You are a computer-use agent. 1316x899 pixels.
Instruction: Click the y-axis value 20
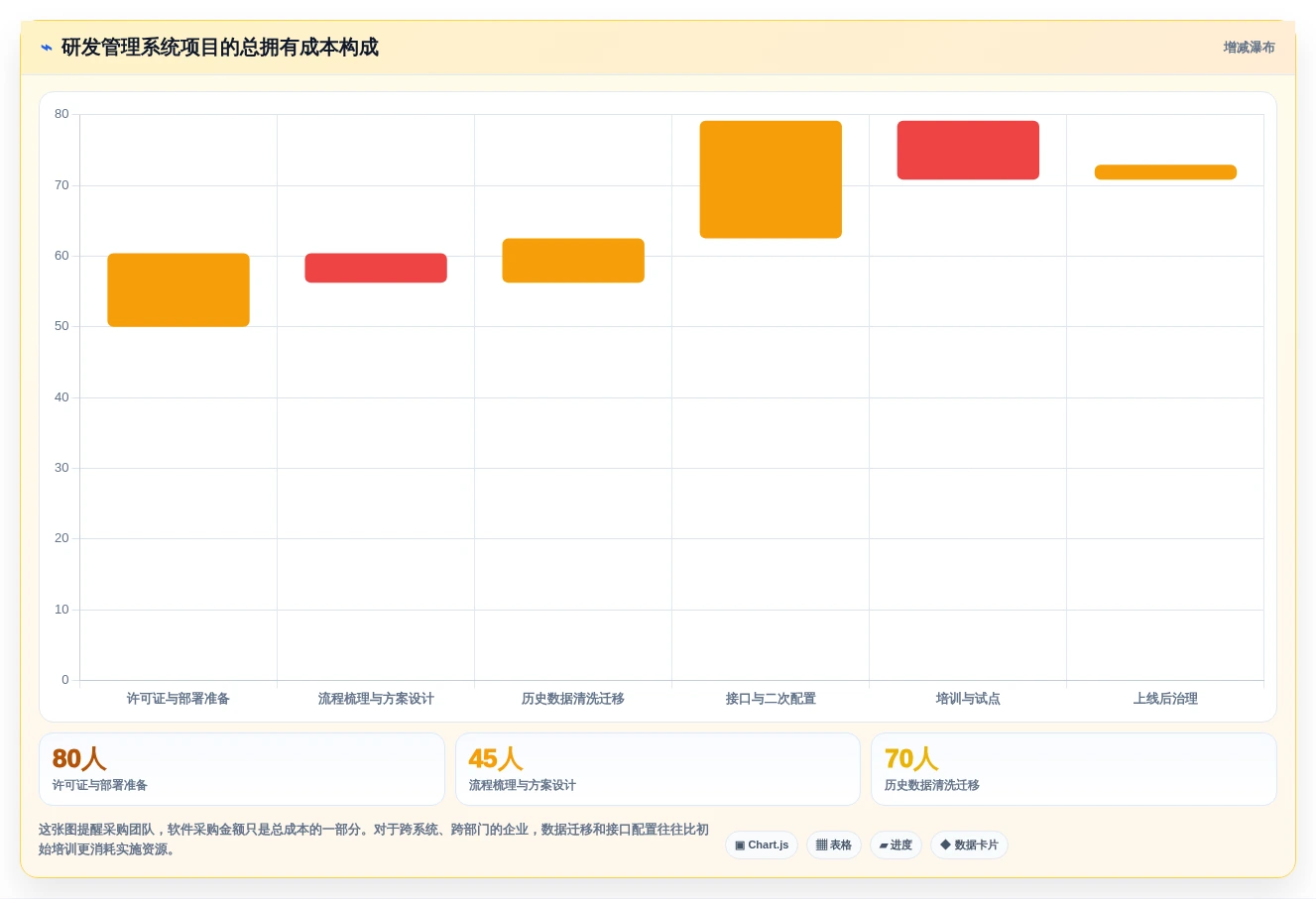(x=61, y=538)
